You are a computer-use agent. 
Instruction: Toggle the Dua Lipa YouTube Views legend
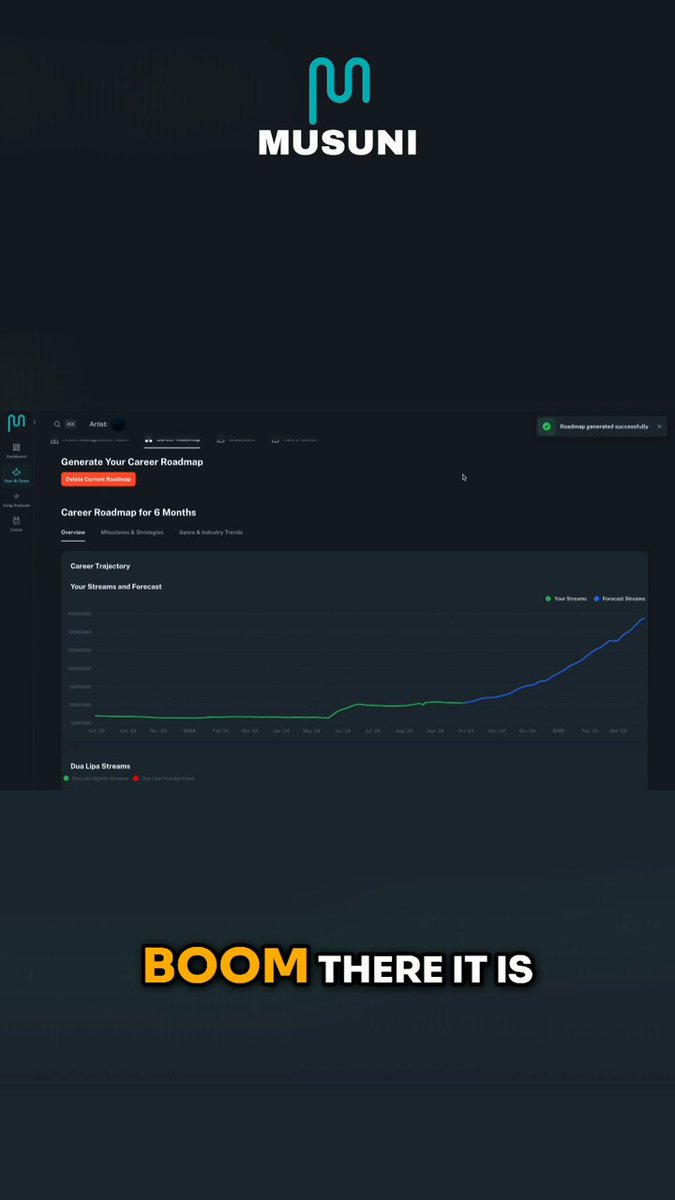click(x=164, y=778)
